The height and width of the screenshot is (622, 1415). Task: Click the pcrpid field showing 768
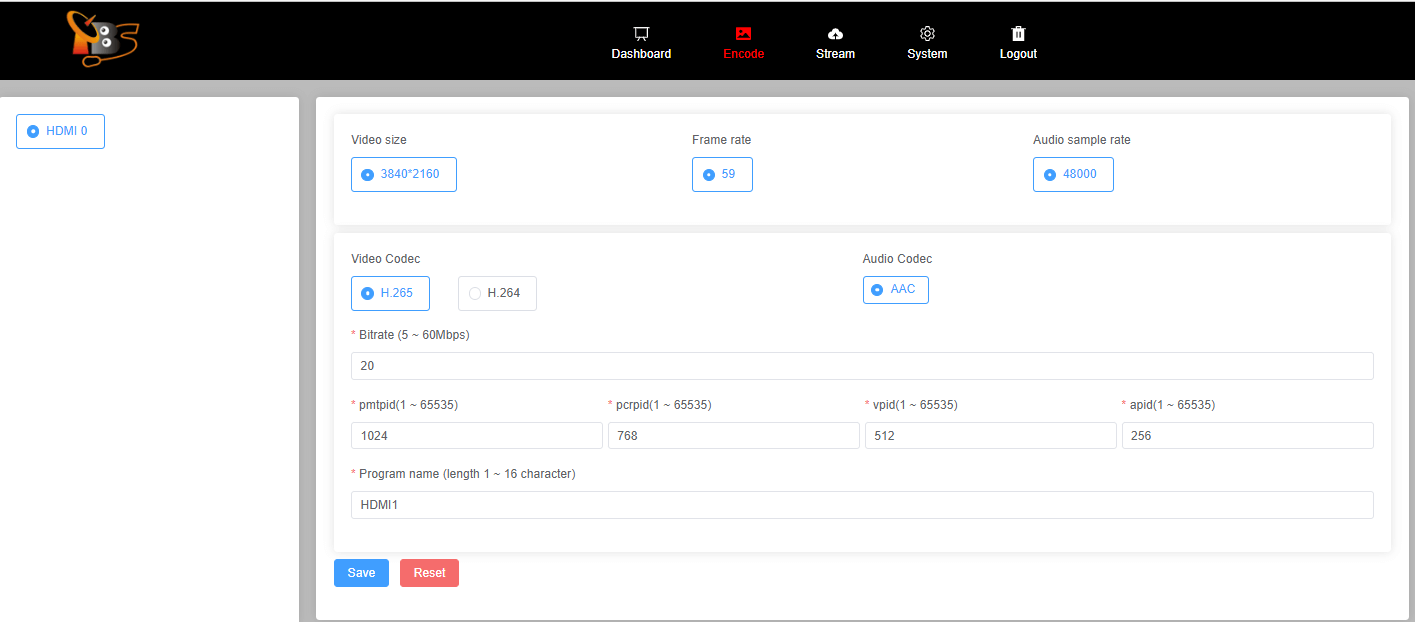coord(733,436)
